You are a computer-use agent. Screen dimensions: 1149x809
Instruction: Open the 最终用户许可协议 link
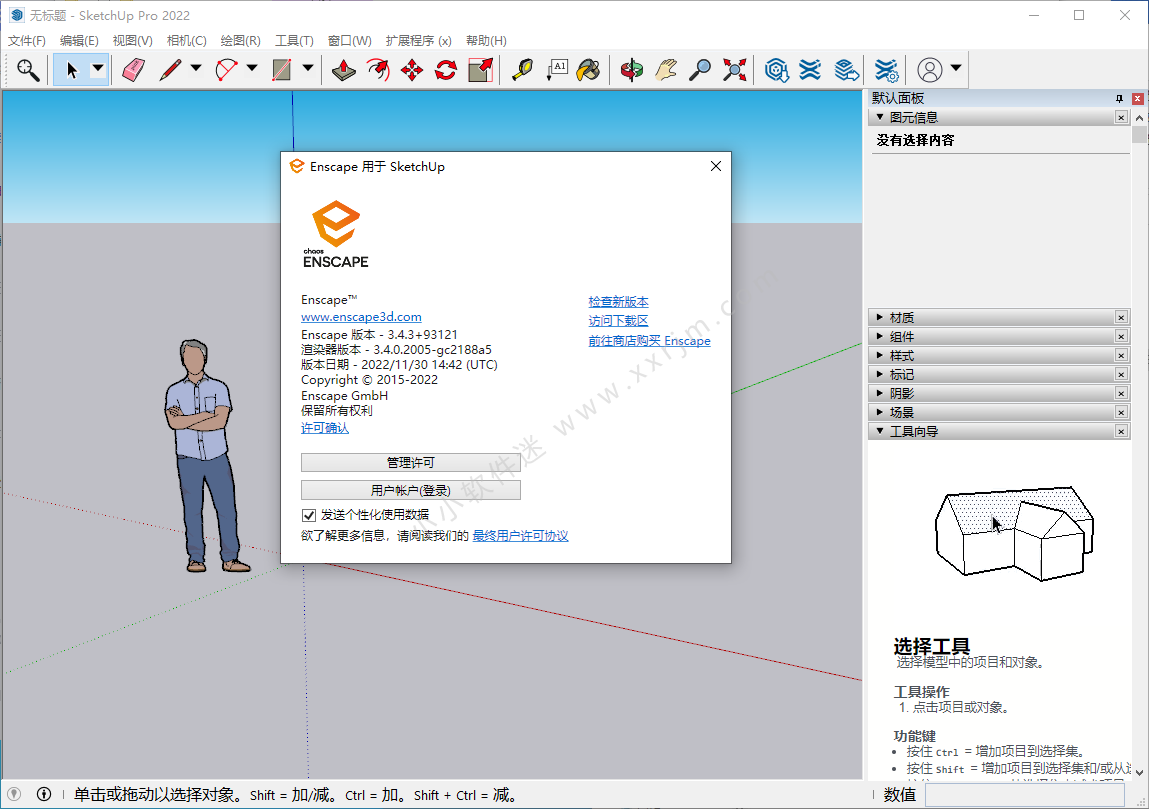pos(520,536)
